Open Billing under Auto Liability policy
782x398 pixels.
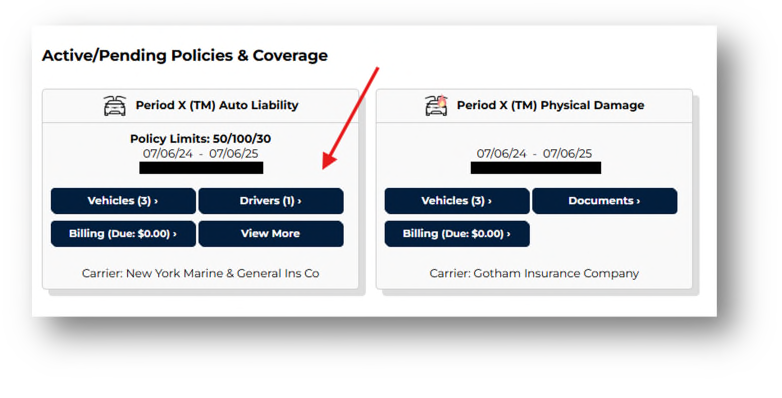123,234
